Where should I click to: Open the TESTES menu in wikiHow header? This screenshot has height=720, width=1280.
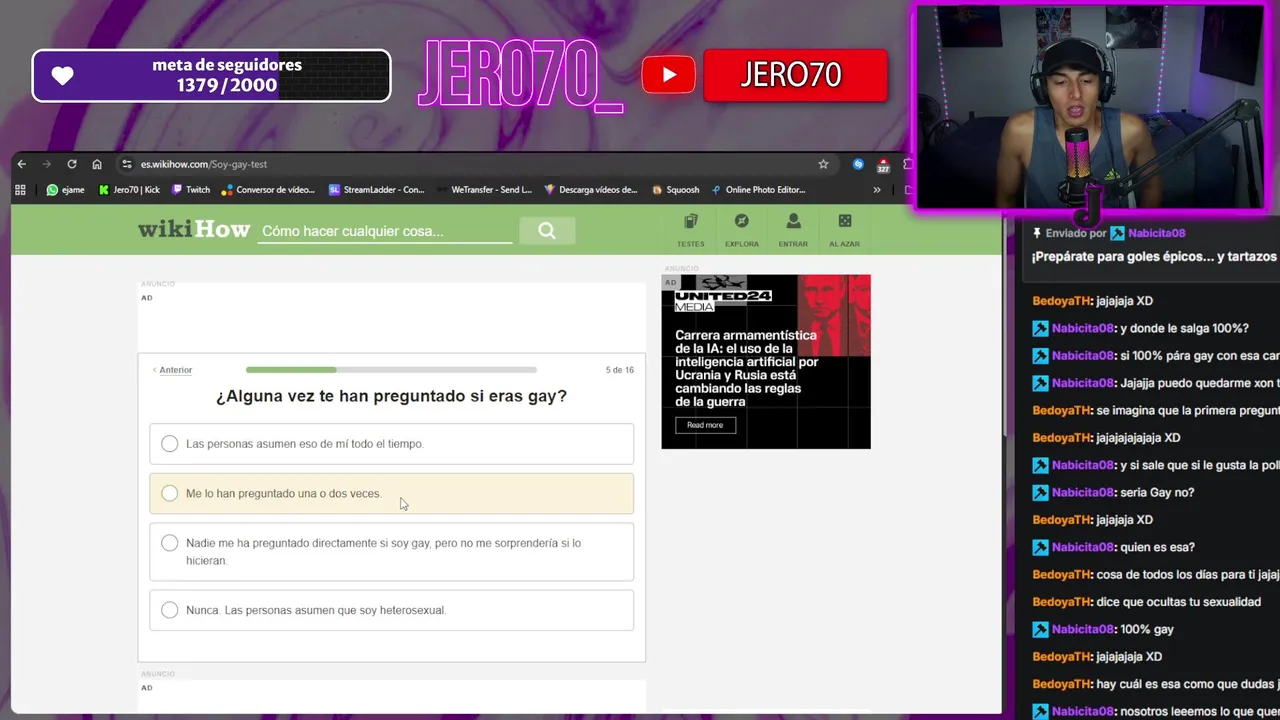691,230
